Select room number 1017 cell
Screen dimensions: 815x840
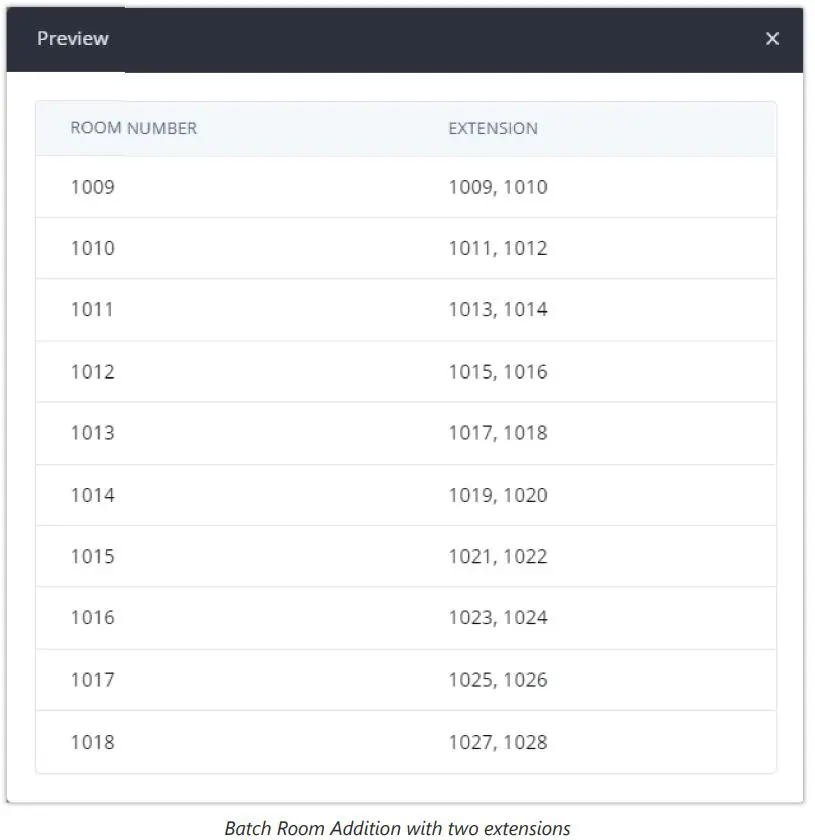point(92,680)
